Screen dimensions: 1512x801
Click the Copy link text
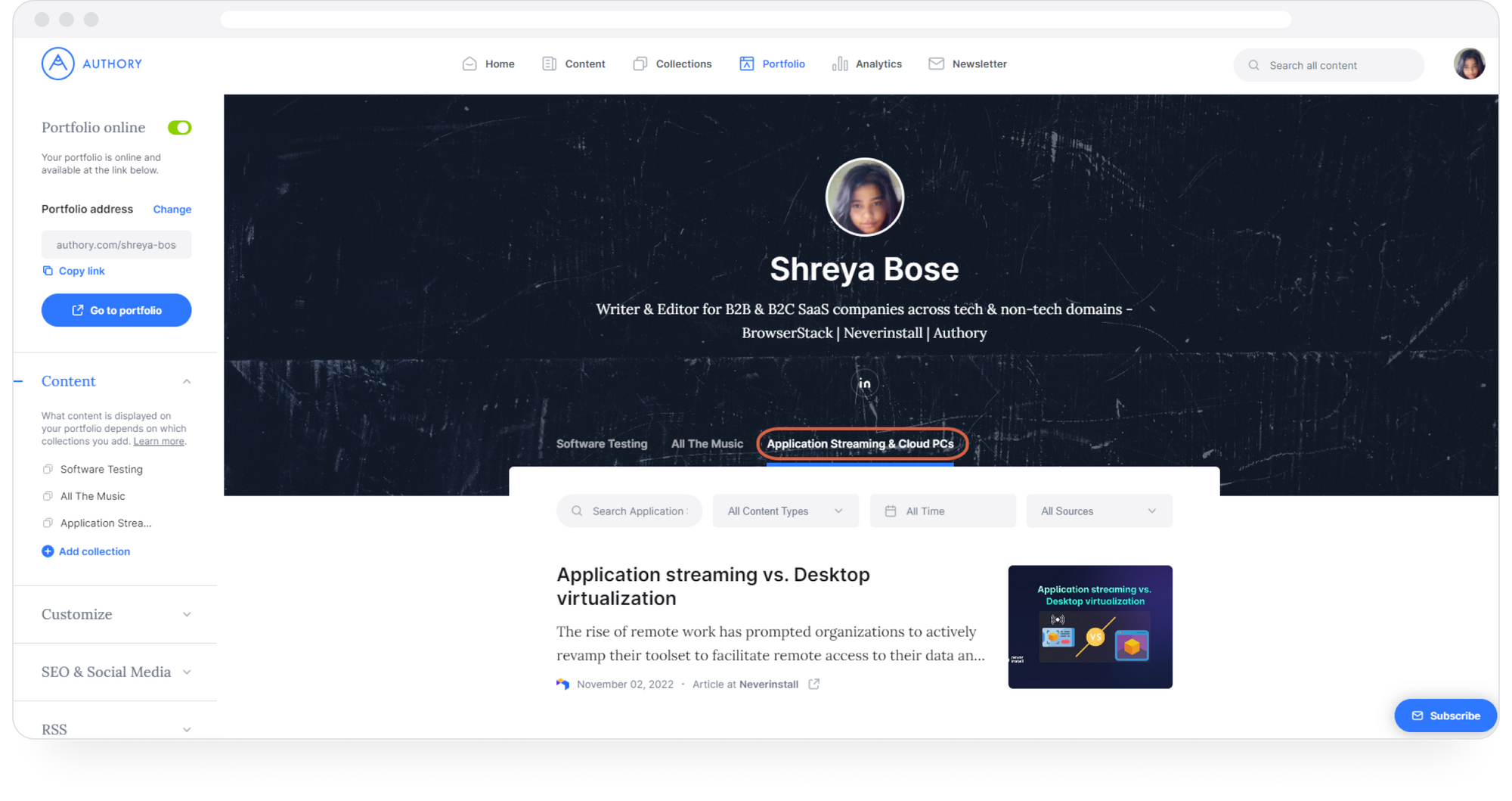82,271
